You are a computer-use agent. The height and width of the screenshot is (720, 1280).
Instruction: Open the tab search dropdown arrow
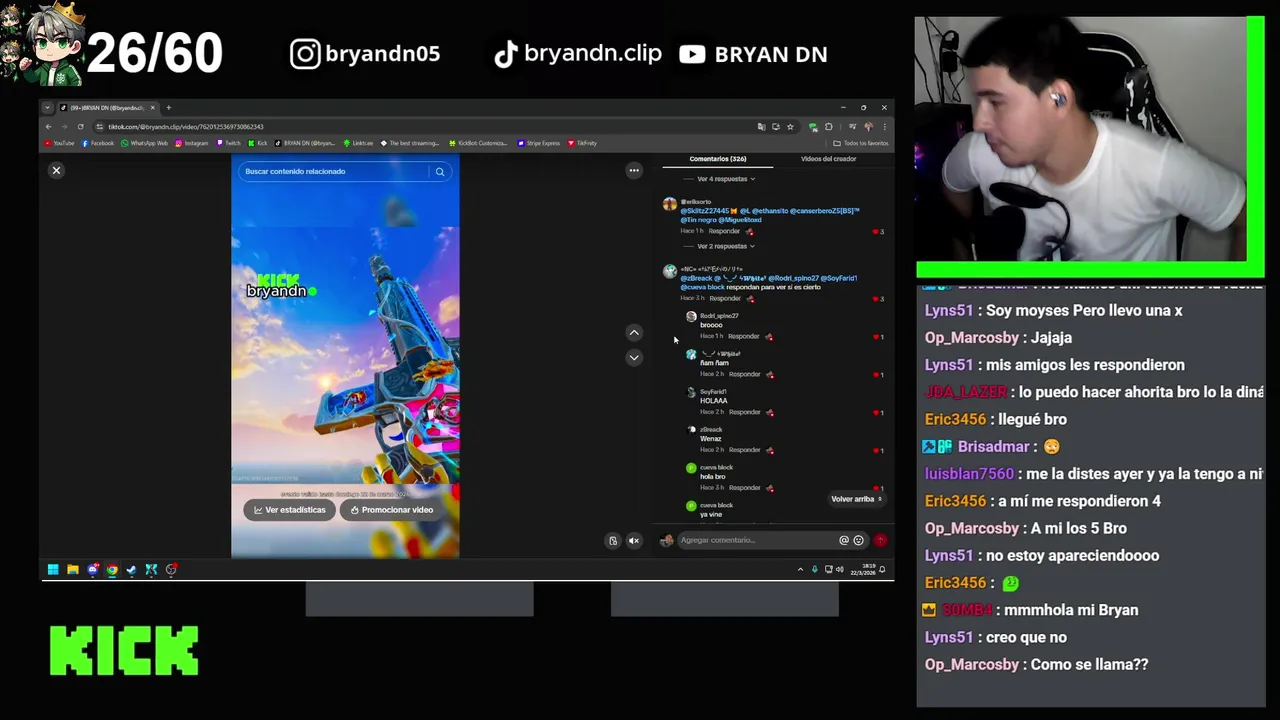47,108
